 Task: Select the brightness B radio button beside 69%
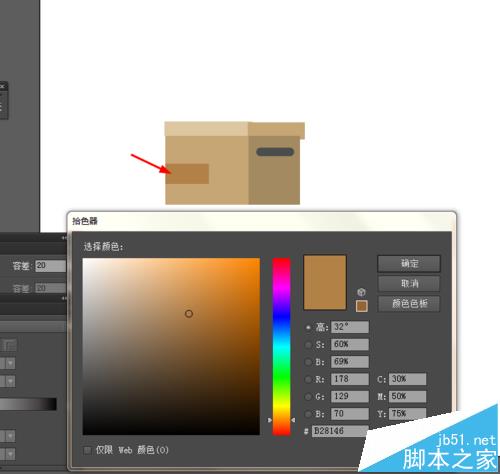click(x=308, y=362)
